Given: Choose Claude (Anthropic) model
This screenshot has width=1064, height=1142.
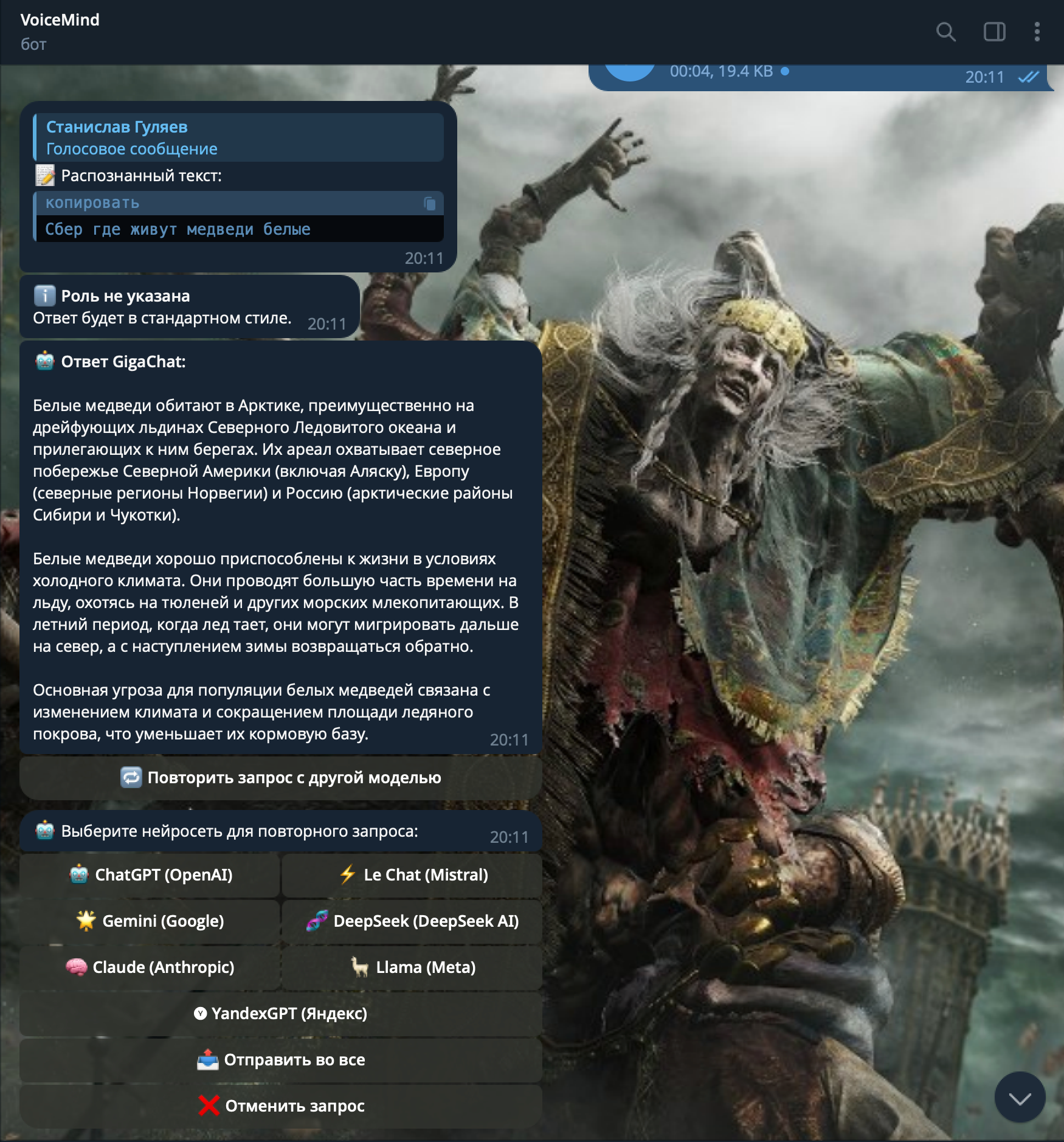Looking at the screenshot, I should coord(150,967).
